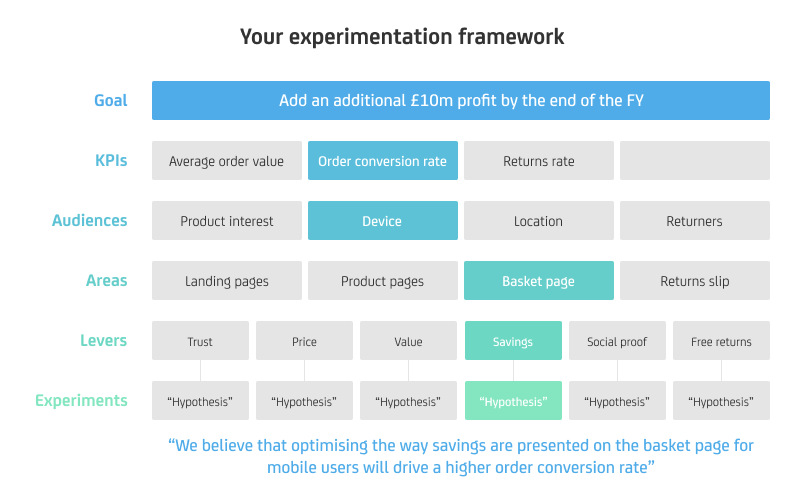Select the highlighted Savings lever
The image size is (805, 503).
click(x=513, y=341)
